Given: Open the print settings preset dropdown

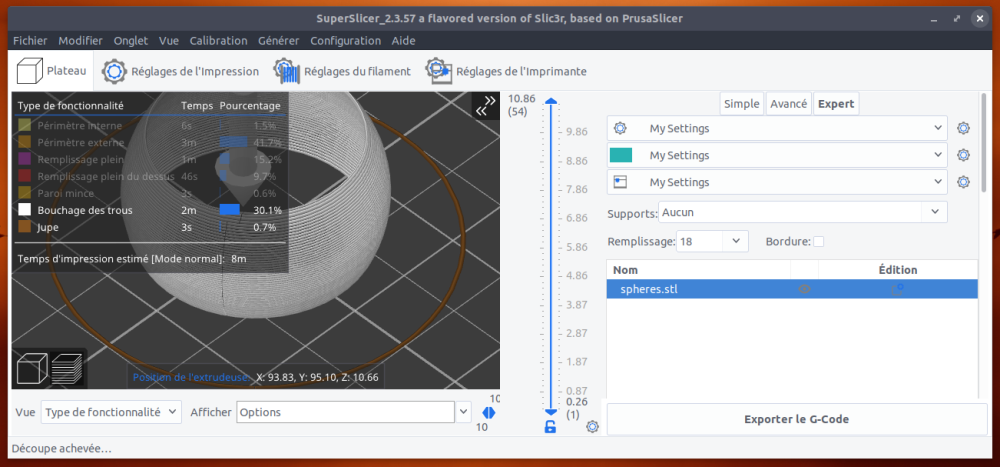Looking at the screenshot, I should tap(777, 128).
